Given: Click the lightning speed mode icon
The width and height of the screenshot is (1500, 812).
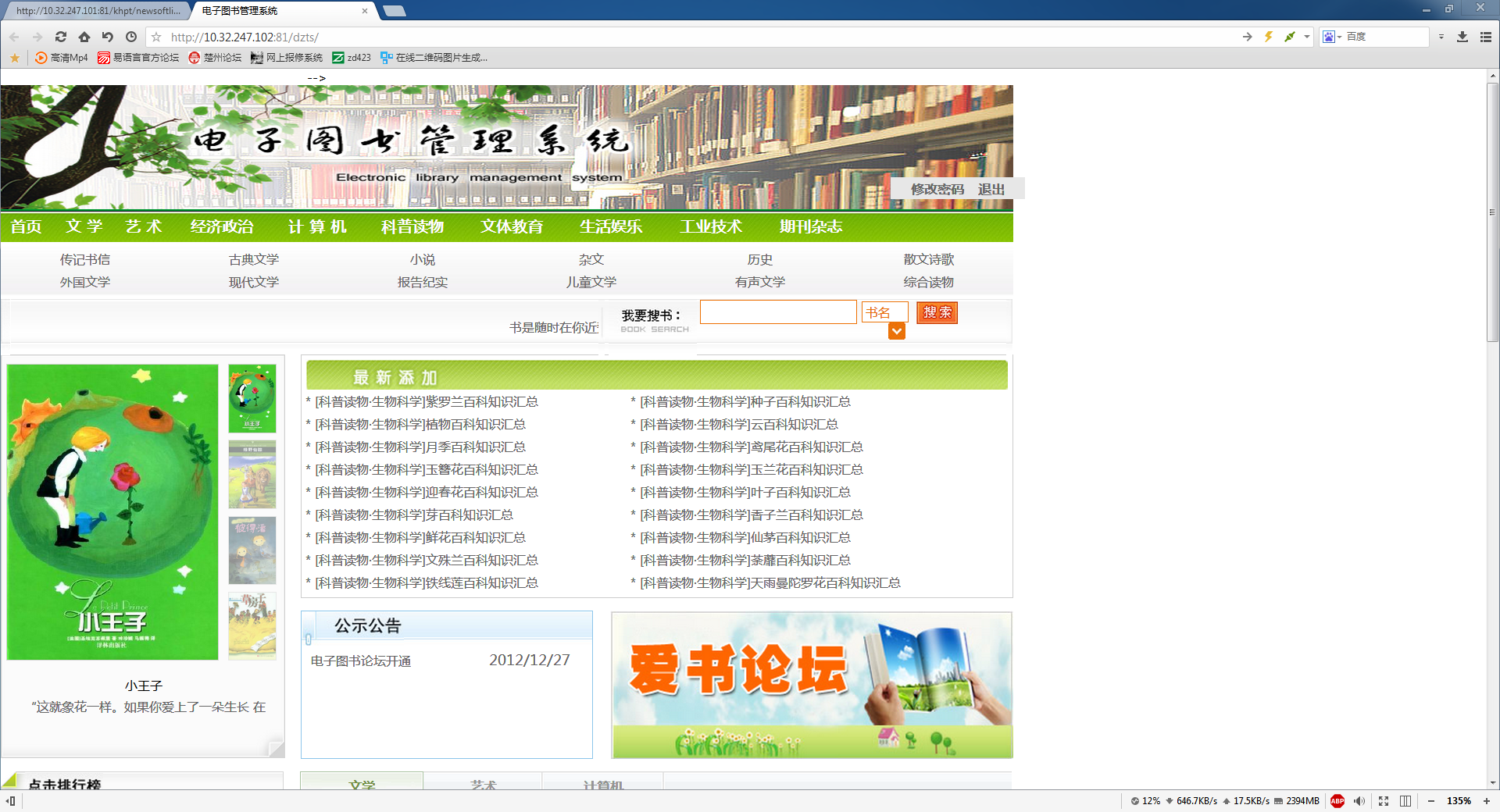Looking at the screenshot, I should [x=1269, y=37].
